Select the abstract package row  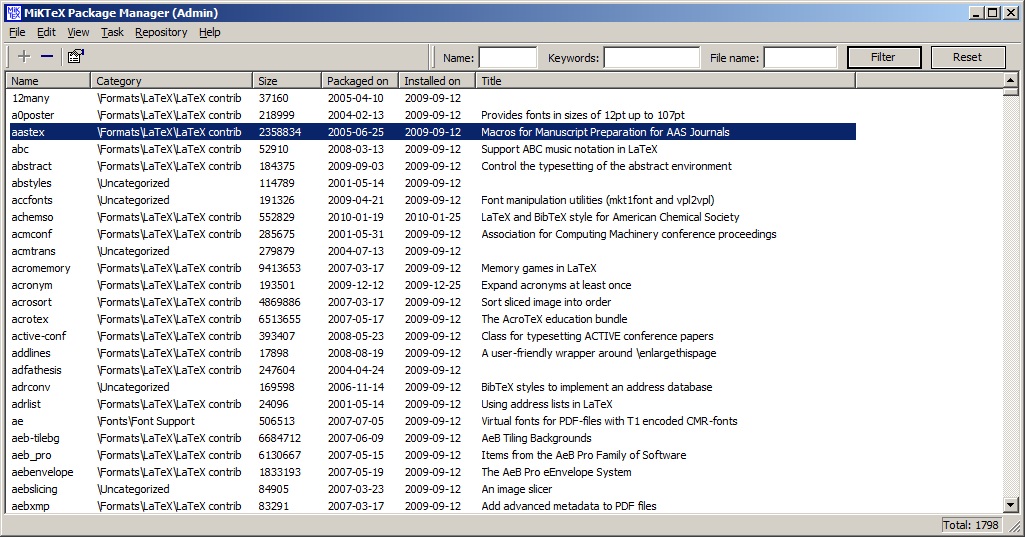[x=433, y=166]
